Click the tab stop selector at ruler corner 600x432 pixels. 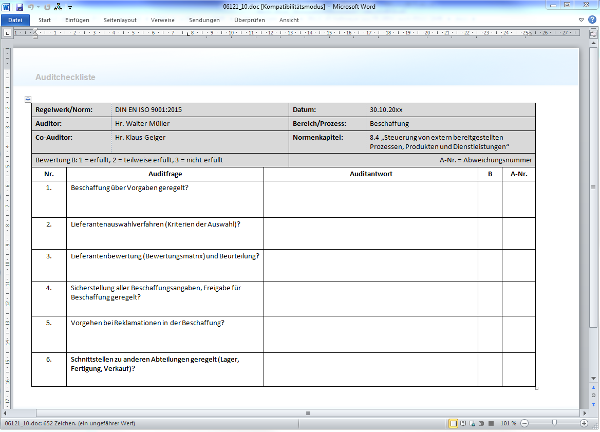[6, 30]
